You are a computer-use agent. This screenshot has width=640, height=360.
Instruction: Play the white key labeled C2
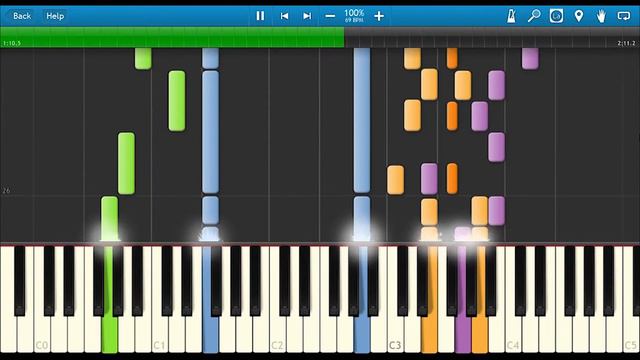tap(277, 335)
